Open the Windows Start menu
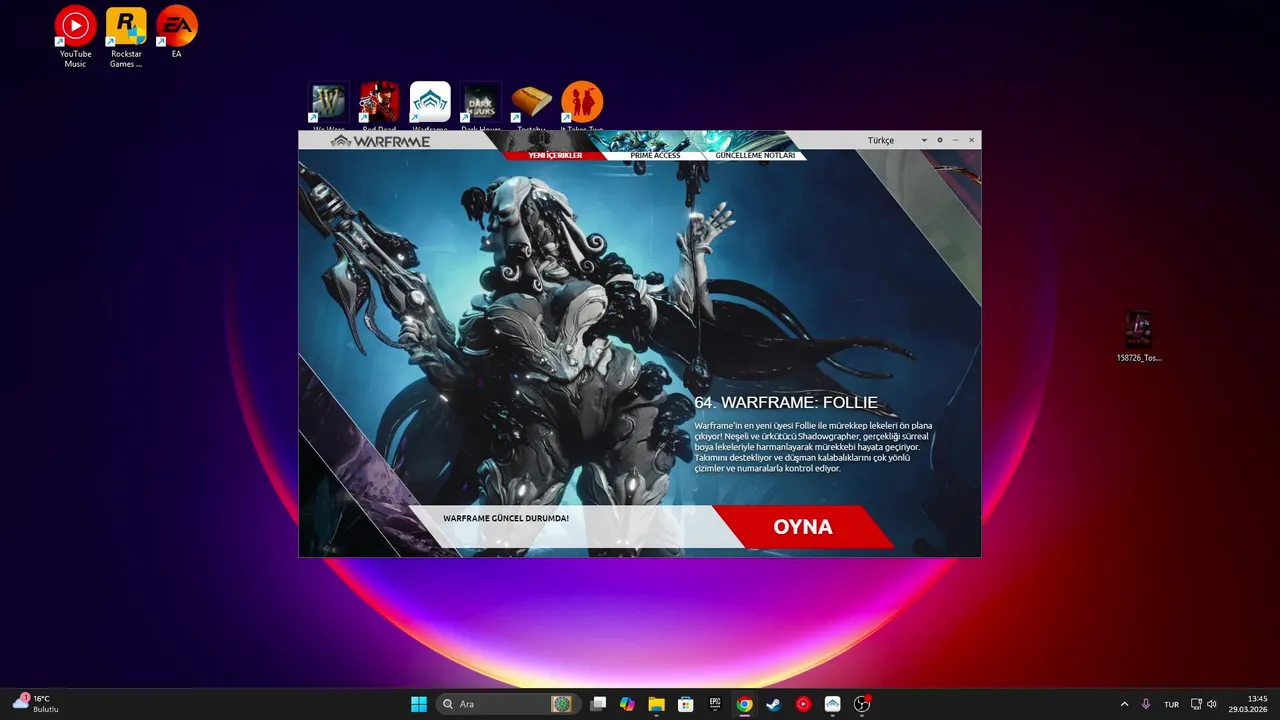Image resolution: width=1280 pixels, height=720 pixels. click(419, 704)
